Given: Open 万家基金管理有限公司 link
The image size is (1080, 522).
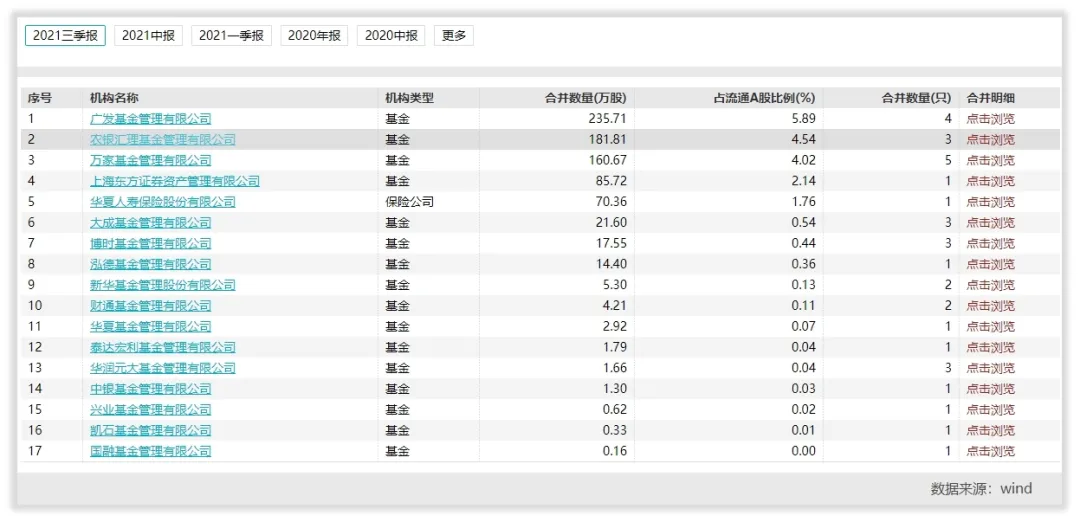Looking at the screenshot, I should 151,160.
